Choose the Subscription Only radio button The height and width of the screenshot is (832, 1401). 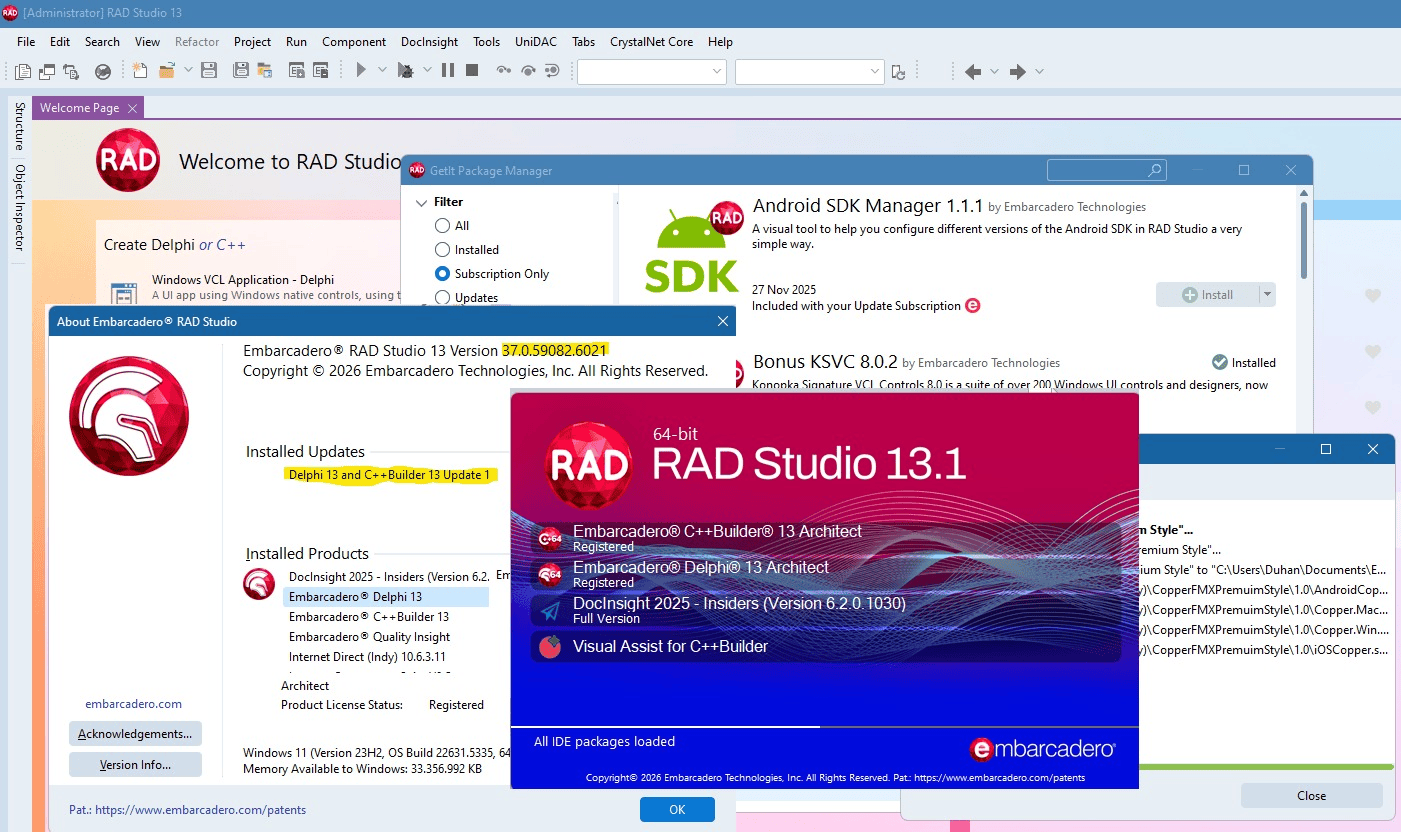(x=442, y=274)
